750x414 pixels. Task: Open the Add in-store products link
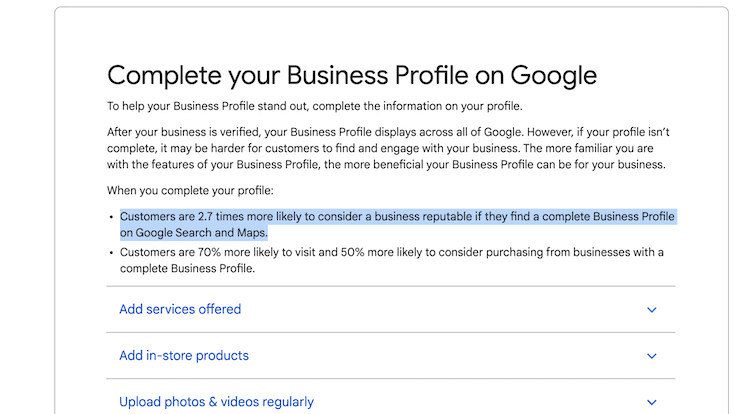pyautogui.click(x=184, y=356)
